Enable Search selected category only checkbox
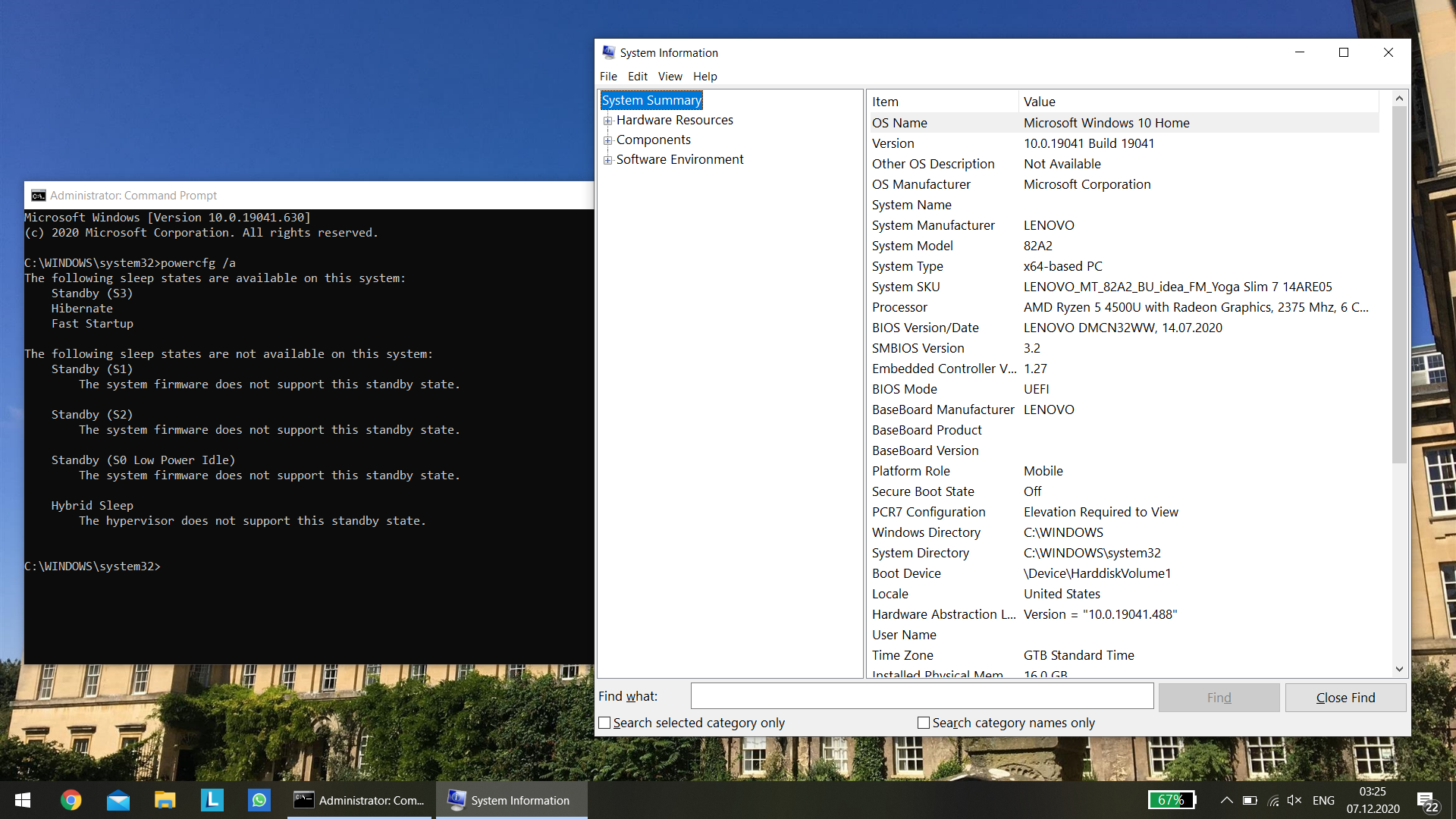 click(x=604, y=723)
